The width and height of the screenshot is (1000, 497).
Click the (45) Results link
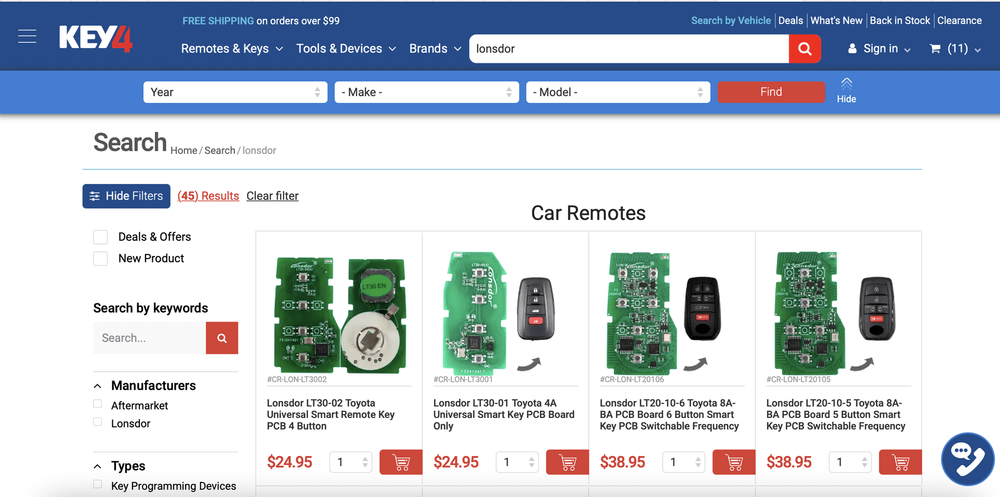coord(208,196)
